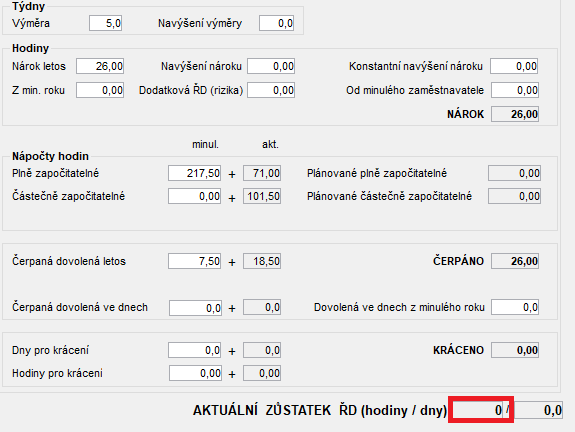Click the Dodatková ŘD (rizika) field
The image size is (575, 432).
[x=271, y=90]
